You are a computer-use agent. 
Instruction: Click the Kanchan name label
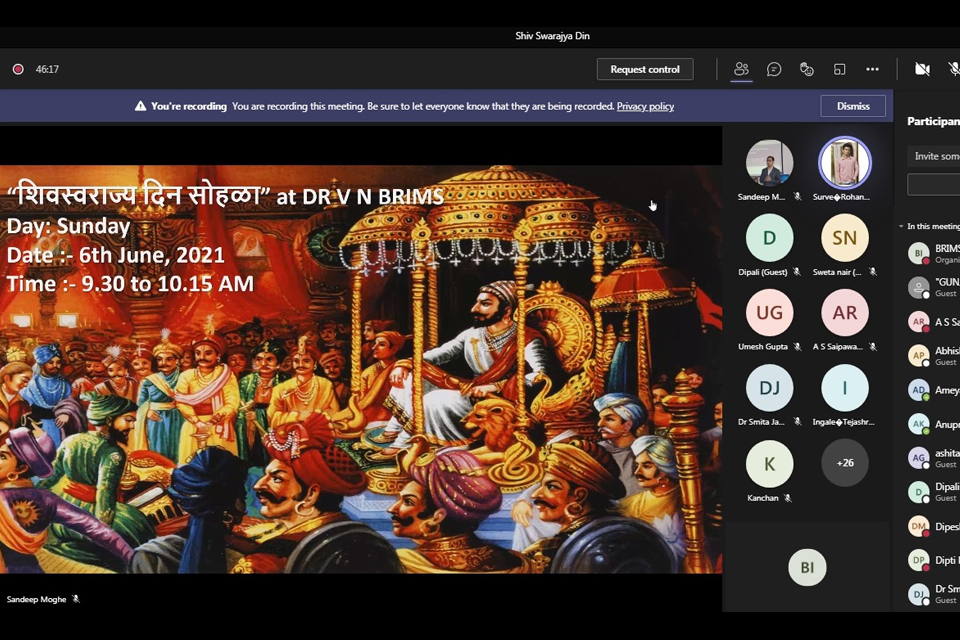point(763,498)
